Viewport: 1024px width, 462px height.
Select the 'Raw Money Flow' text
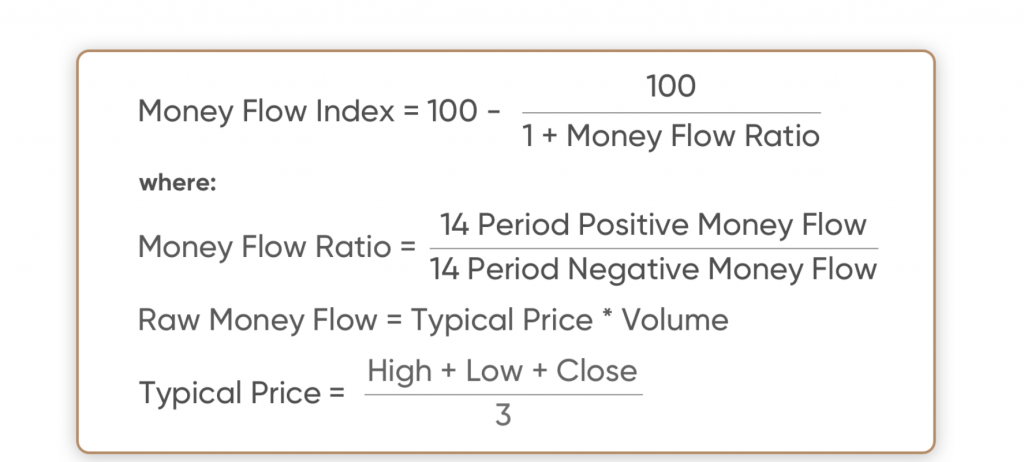point(257,320)
